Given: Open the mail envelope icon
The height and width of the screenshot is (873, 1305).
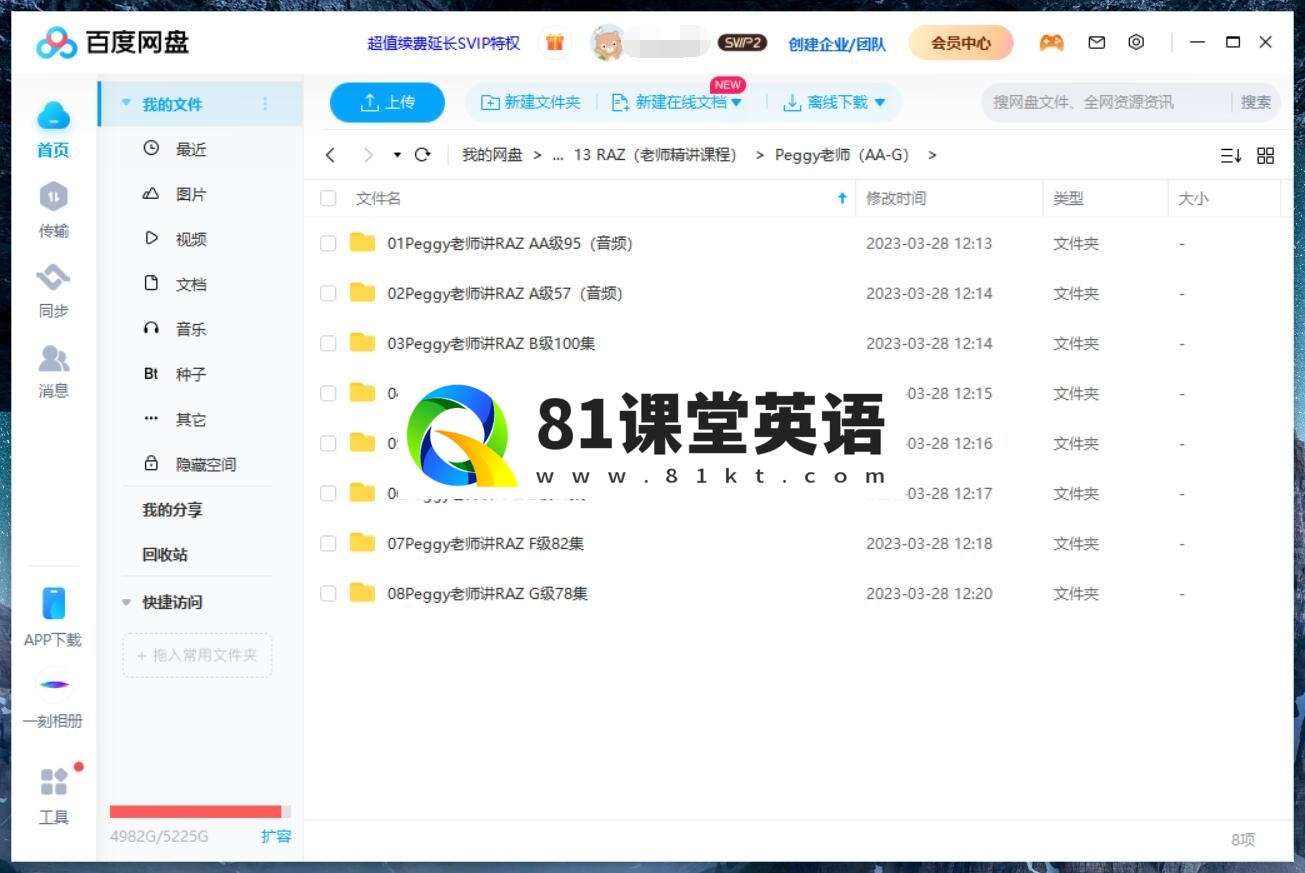Looking at the screenshot, I should pyautogui.click(x=1097, y=42).
